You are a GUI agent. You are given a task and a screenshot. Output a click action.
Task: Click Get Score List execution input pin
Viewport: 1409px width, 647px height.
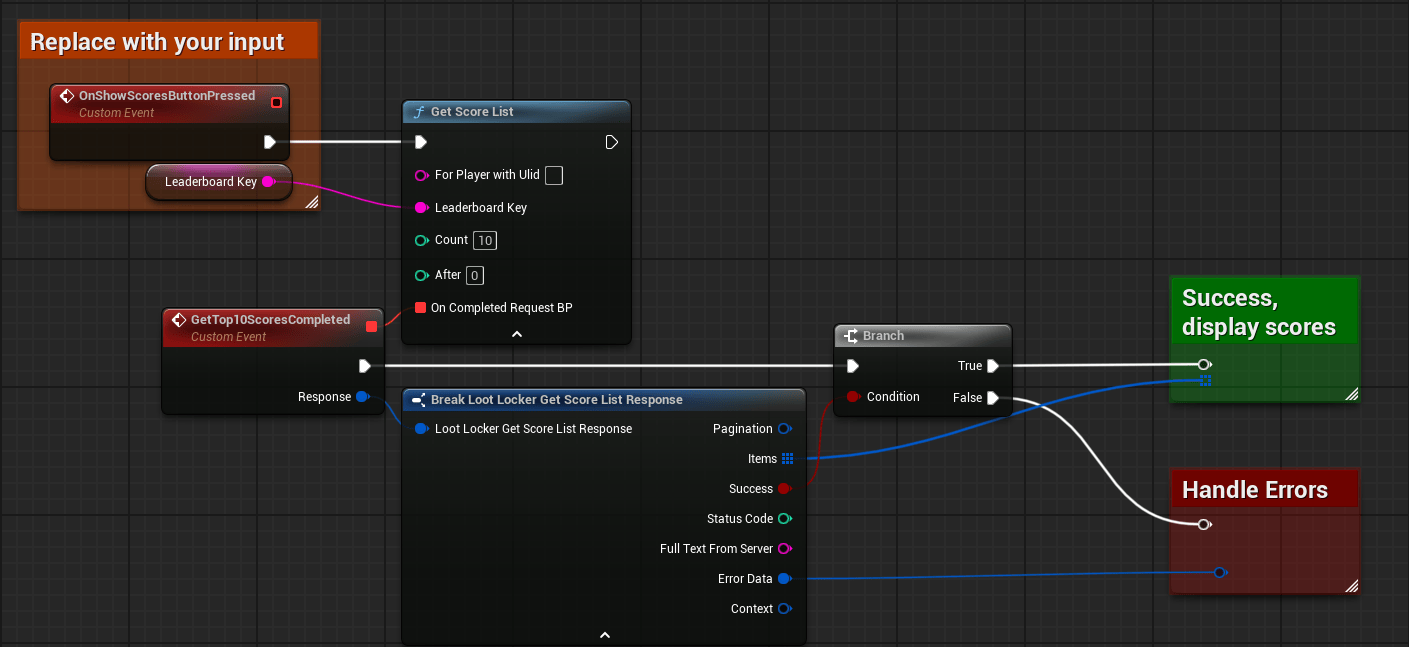point(421,142)
